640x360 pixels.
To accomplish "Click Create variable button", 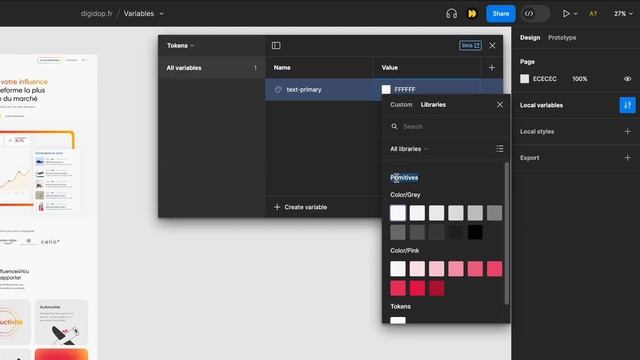I will pyautogui.click(x=300, y=207).
